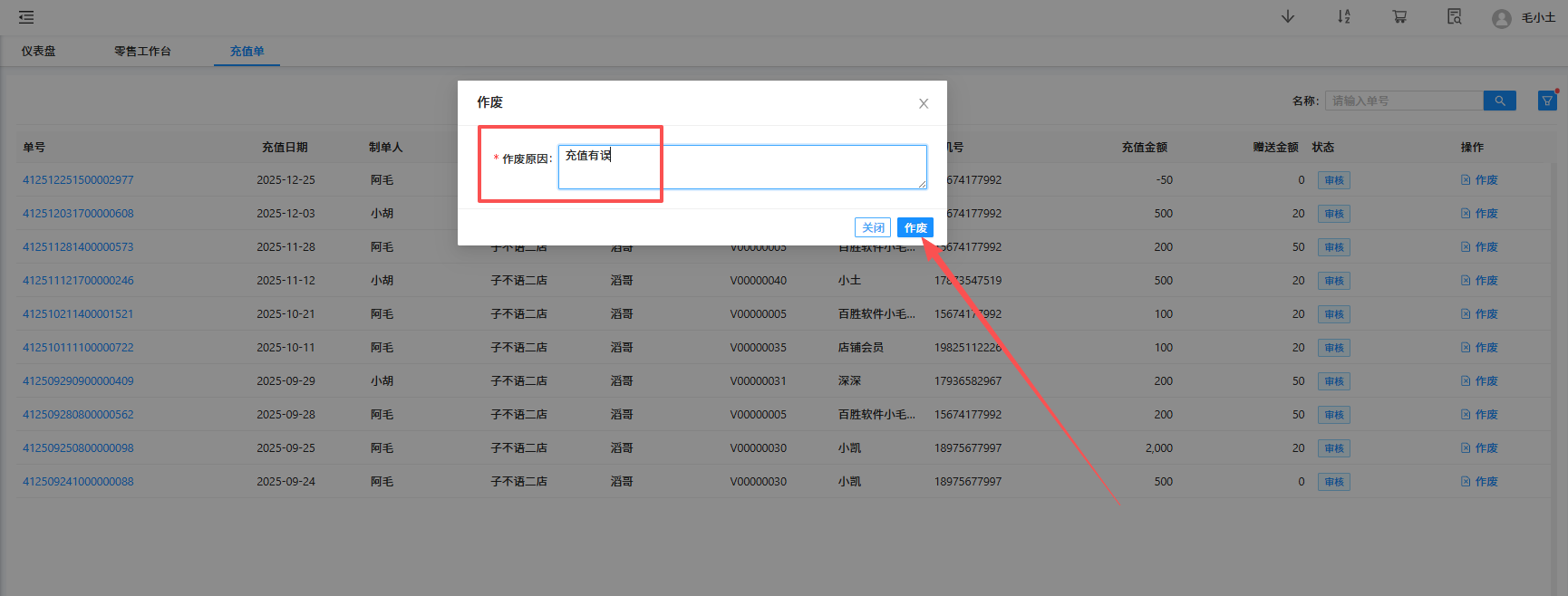Close the 作废 dialog with X
Screen dimensions: 1568x596
(x=923, y=103)
